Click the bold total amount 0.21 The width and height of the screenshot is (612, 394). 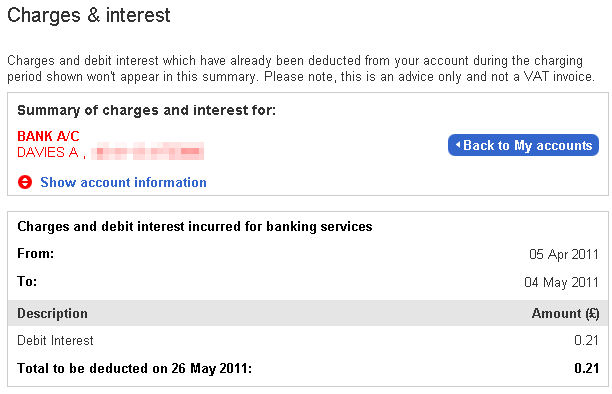click(x=586, y=368)
